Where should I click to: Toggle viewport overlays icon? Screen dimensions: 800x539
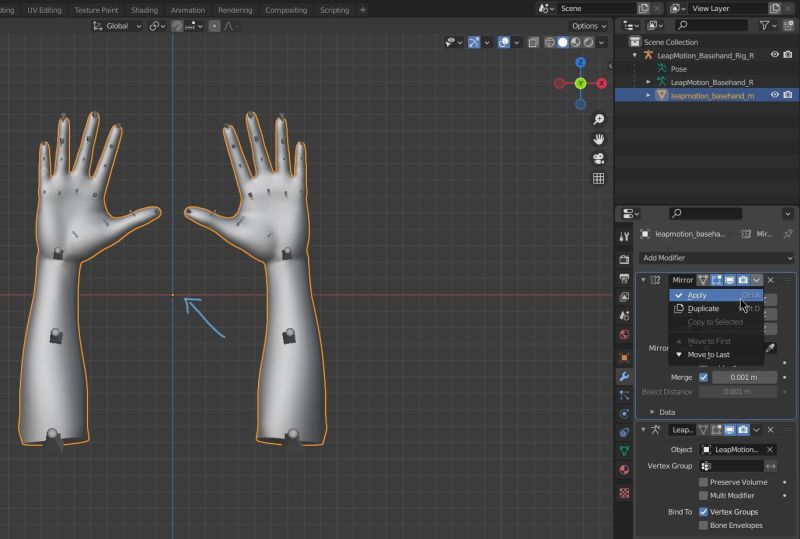[504, 42]
